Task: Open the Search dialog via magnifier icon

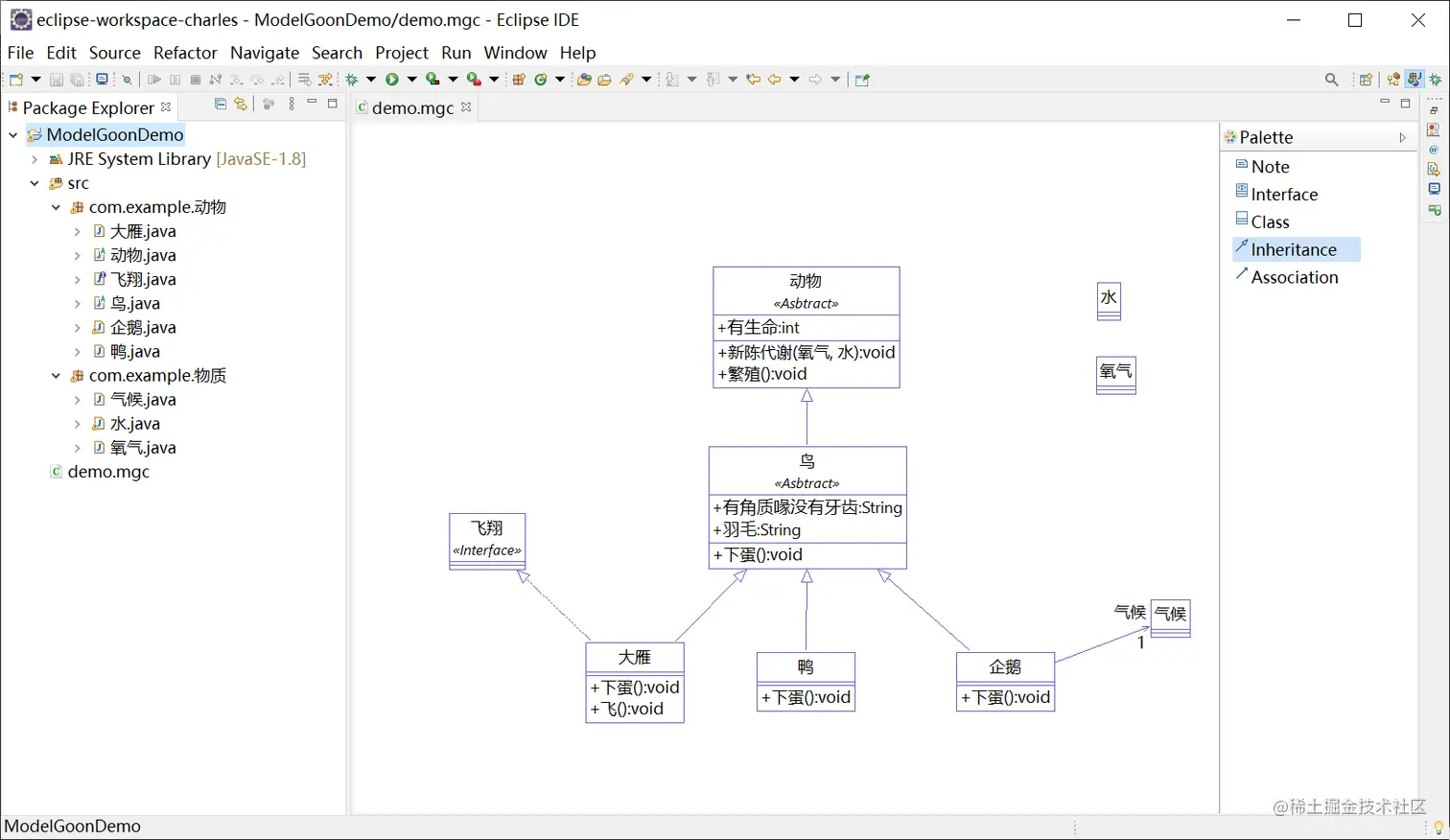Action: point(1332,79)
